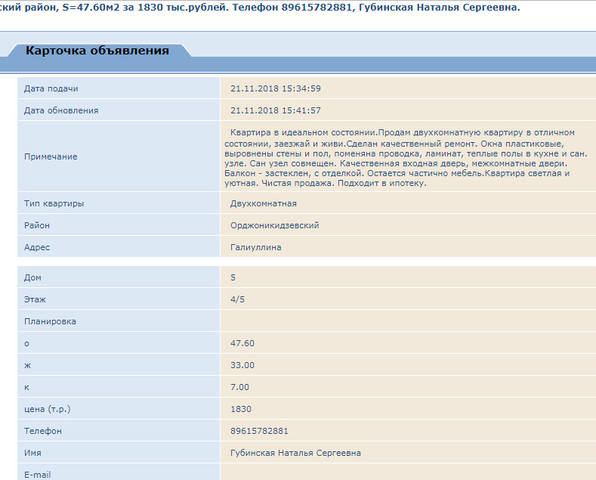Image resolution: width=596 pixels, height=480 pixels.
Task: Click the 'Дом' label cell
Action: 118,277
